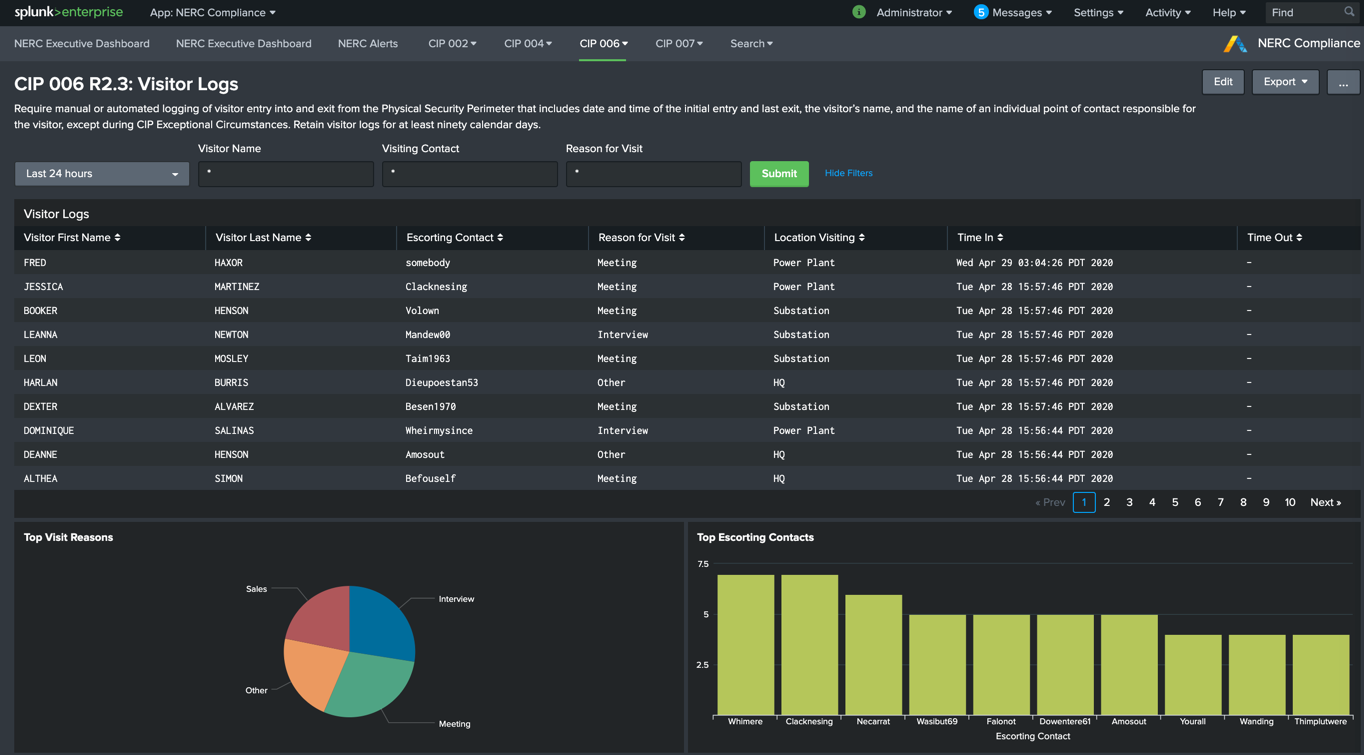Click the green info icon in the top bar
Screen dimensions: 1364x755
861,12
